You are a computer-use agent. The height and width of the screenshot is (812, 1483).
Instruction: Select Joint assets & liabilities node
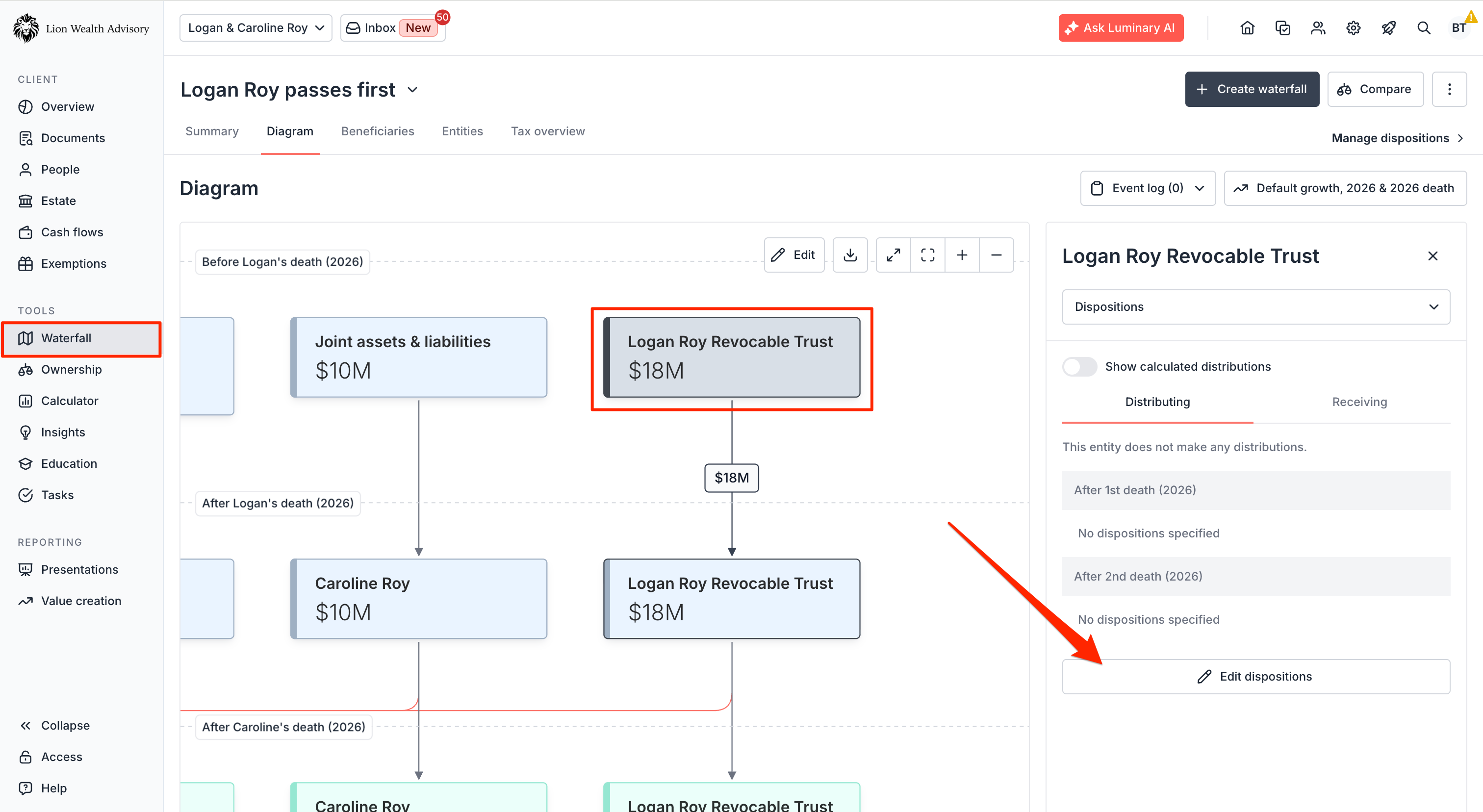tap(418, 357)
